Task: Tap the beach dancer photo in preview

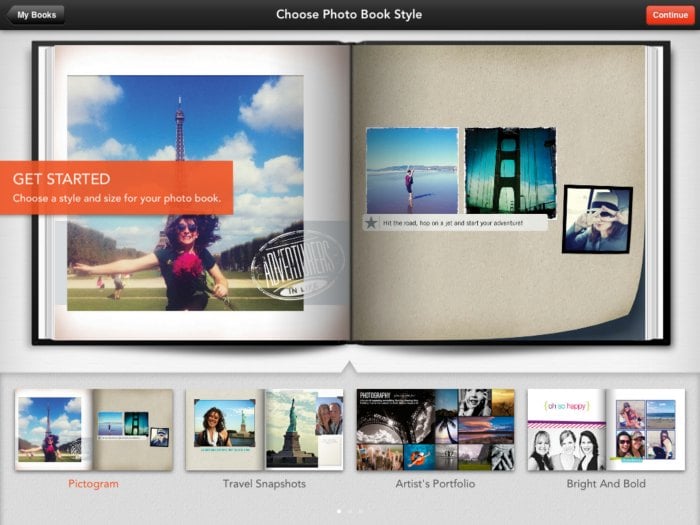Action: [412, 171]
